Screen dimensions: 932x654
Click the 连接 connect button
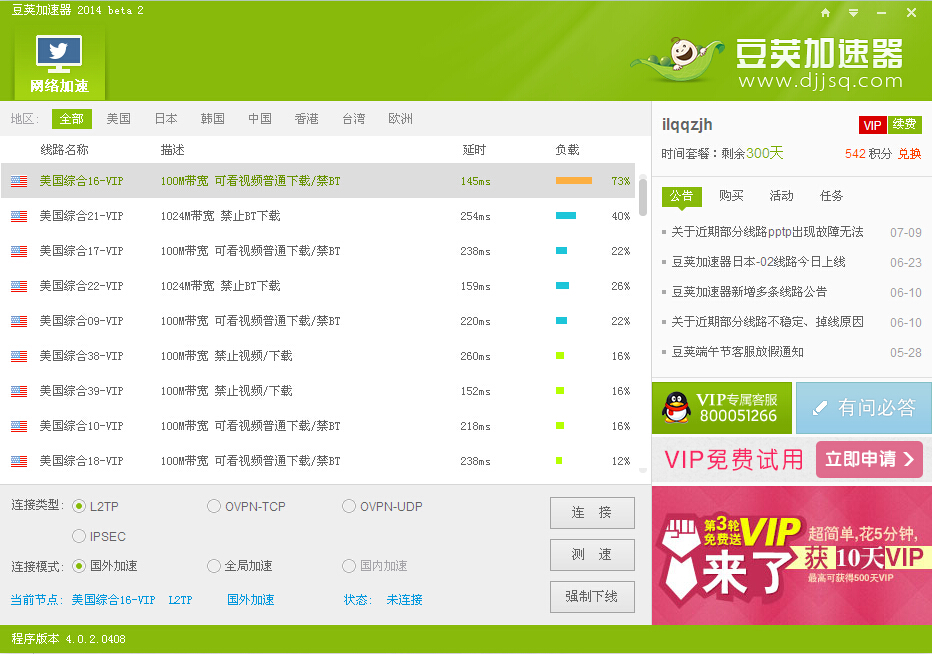592,512
